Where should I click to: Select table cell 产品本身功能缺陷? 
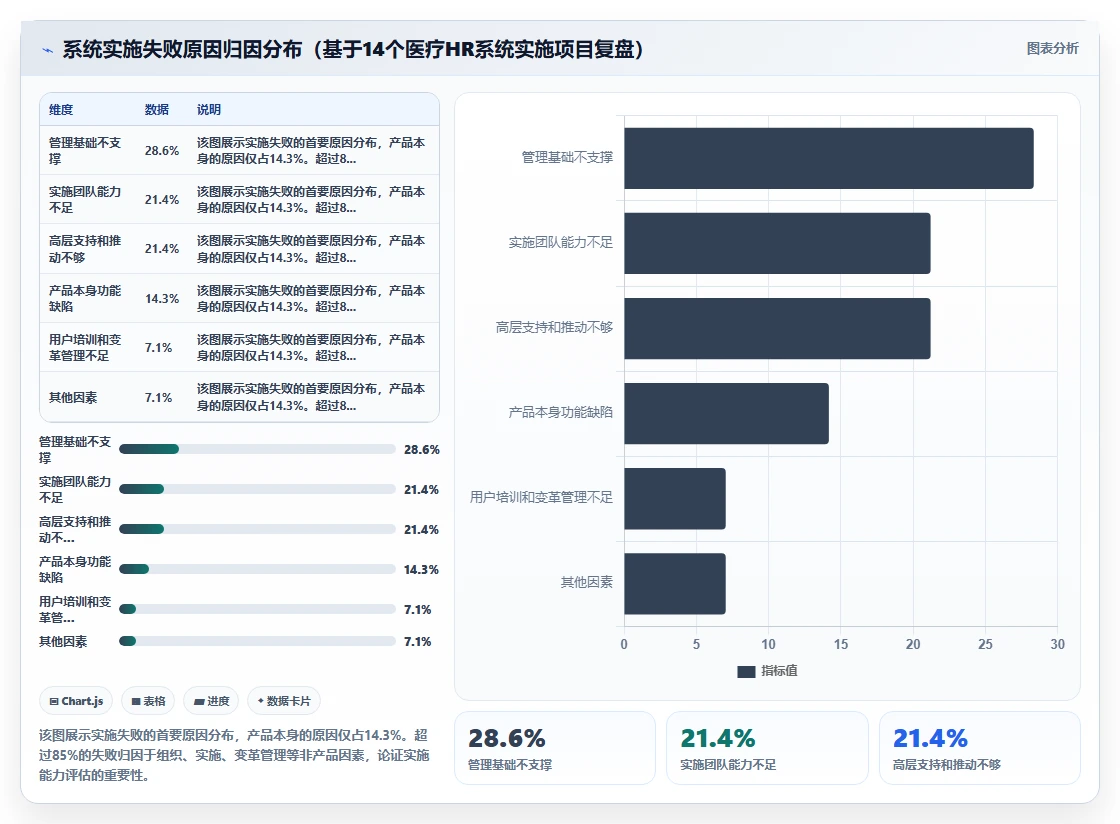click(x=85, y=298)
